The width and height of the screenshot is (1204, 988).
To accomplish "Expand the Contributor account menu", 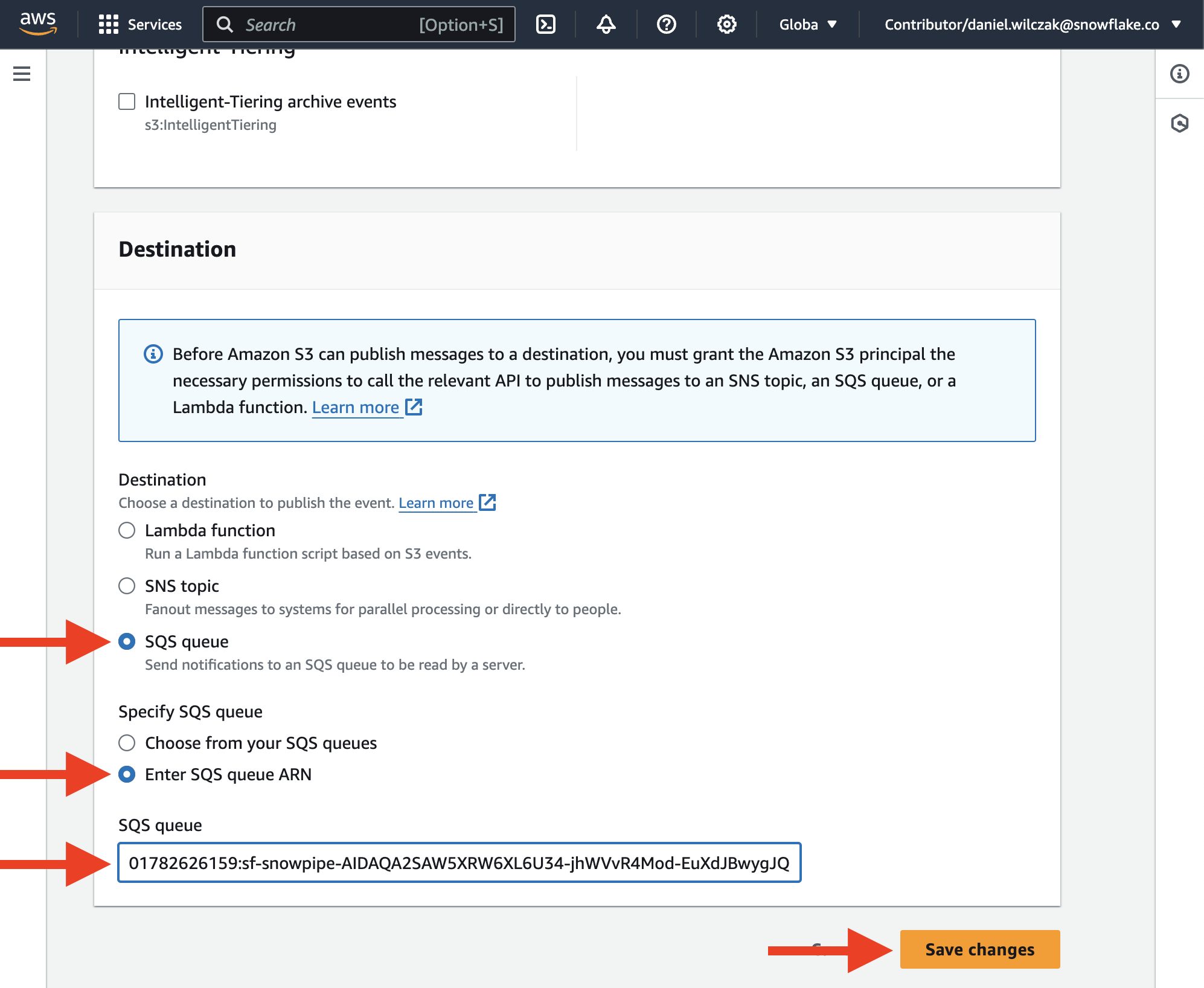I will pyautogui.click(x=1032, y=24).
